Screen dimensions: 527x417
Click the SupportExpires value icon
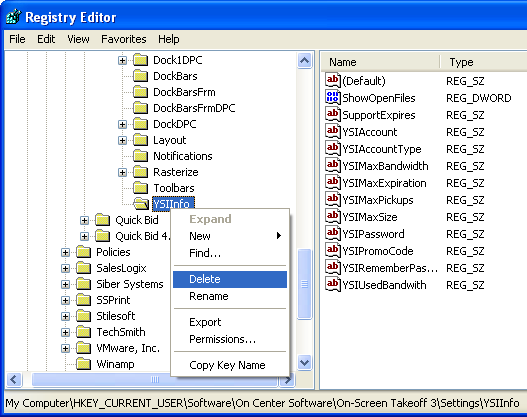pyautogui.click(x=333, y=115)
